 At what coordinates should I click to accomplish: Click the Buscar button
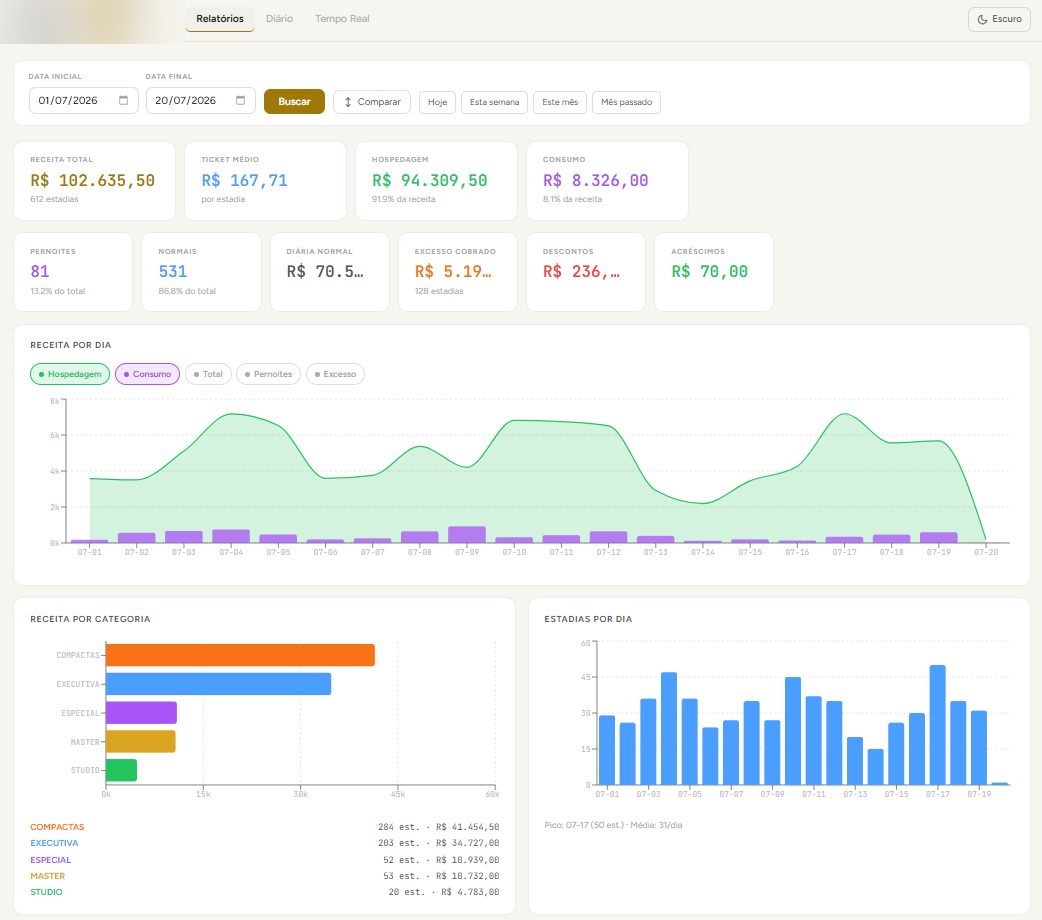tap(294, 102)
